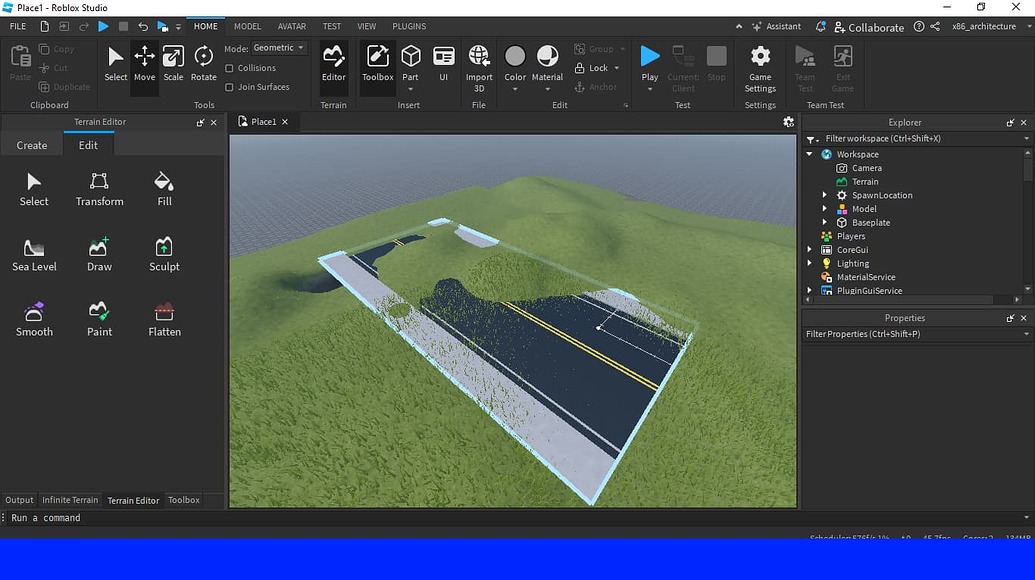Open notifications bell
The image size is (1035, 580).
pyautogui.click(x=820, y=26)
